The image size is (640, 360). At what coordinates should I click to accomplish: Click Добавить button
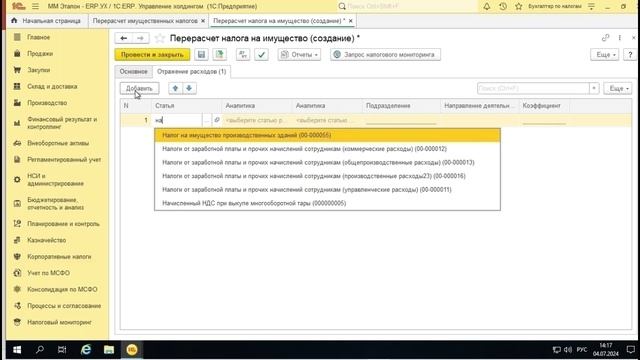click(139, 88)
